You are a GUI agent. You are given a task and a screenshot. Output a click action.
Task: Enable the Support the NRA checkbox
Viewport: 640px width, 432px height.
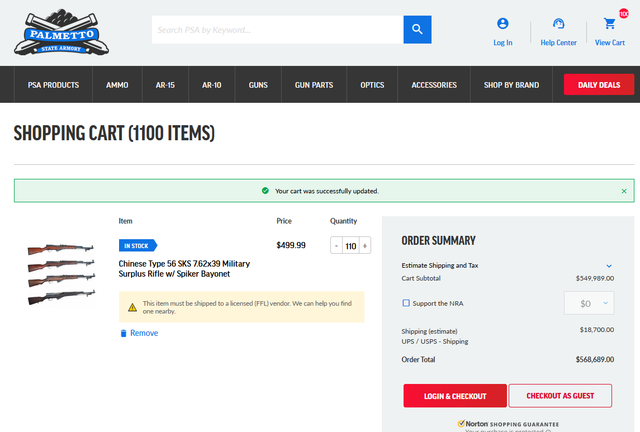click(406, 303)
